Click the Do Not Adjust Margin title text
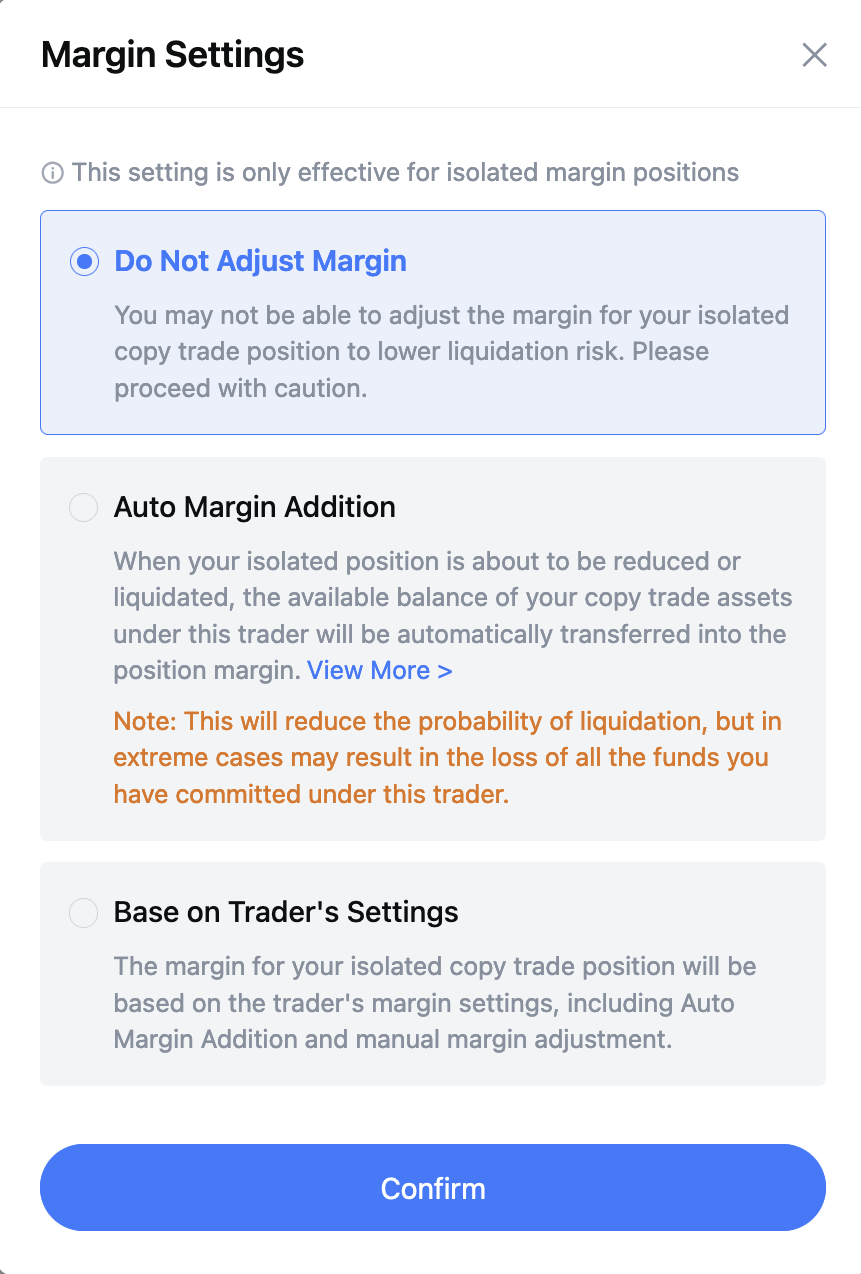Image resolution: width=861 pixels, height=1274 pixels. [261, 261]
